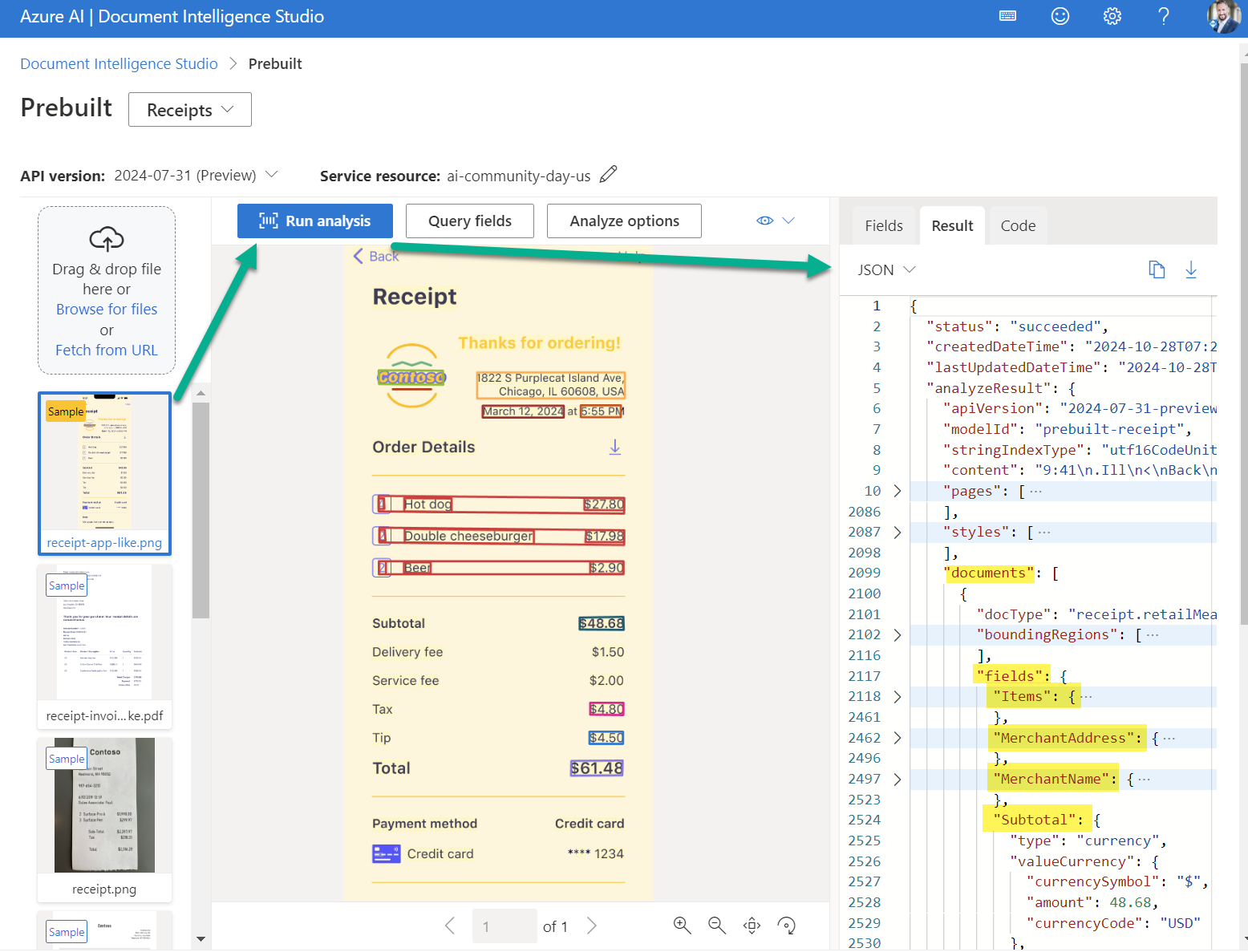
Task: Open the Receipts model dropdown
Action: click(x=189, y=109)
